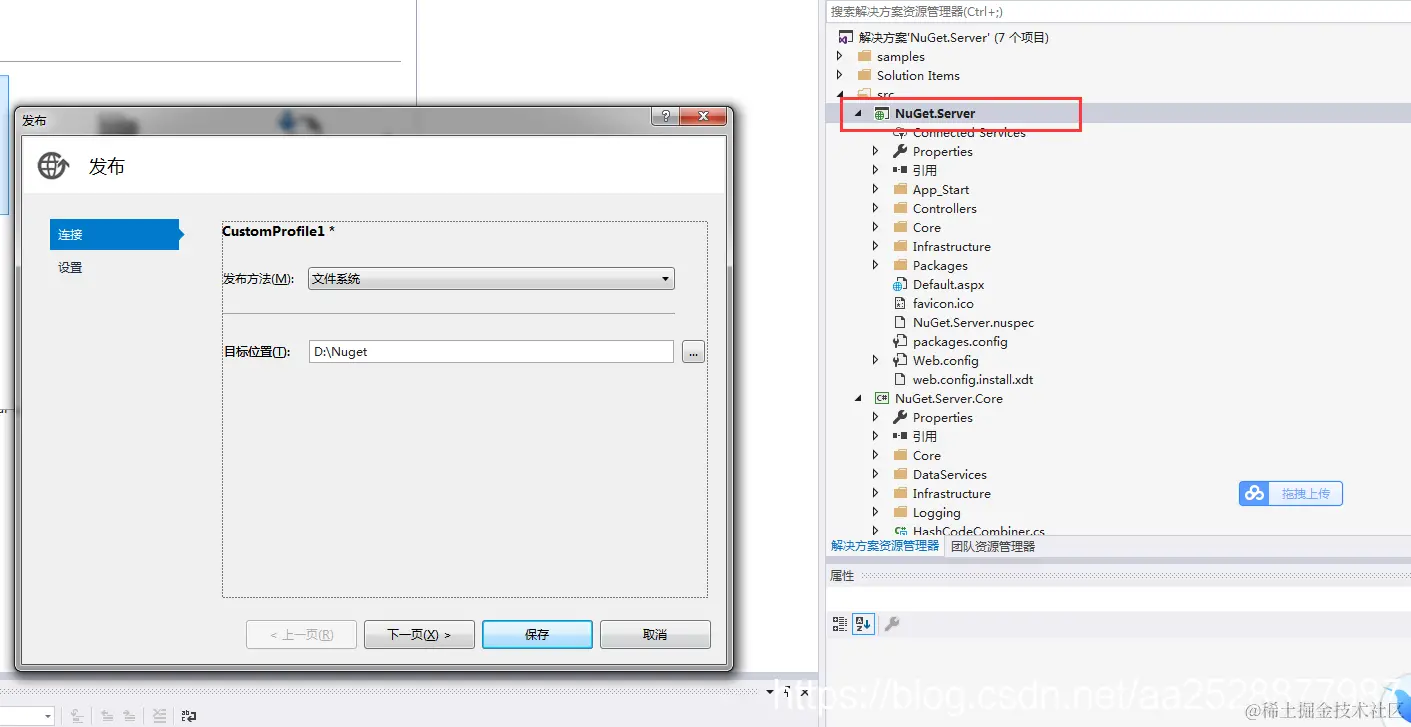
Task: Expand the App_Start folder node
Action: pyautogui.click(x=876, y=190)
